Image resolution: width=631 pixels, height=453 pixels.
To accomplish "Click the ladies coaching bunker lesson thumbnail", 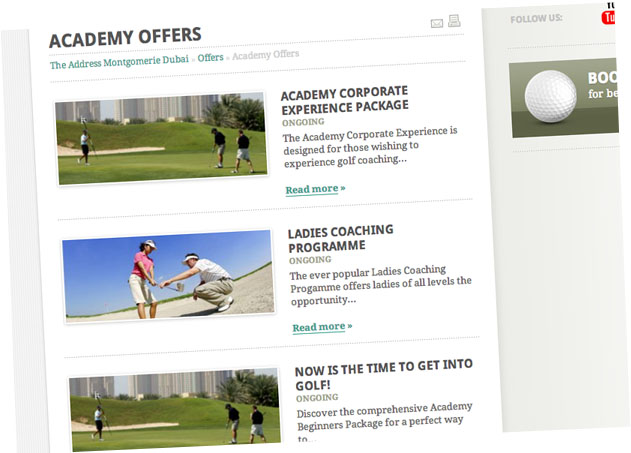I will coord(168,276).
